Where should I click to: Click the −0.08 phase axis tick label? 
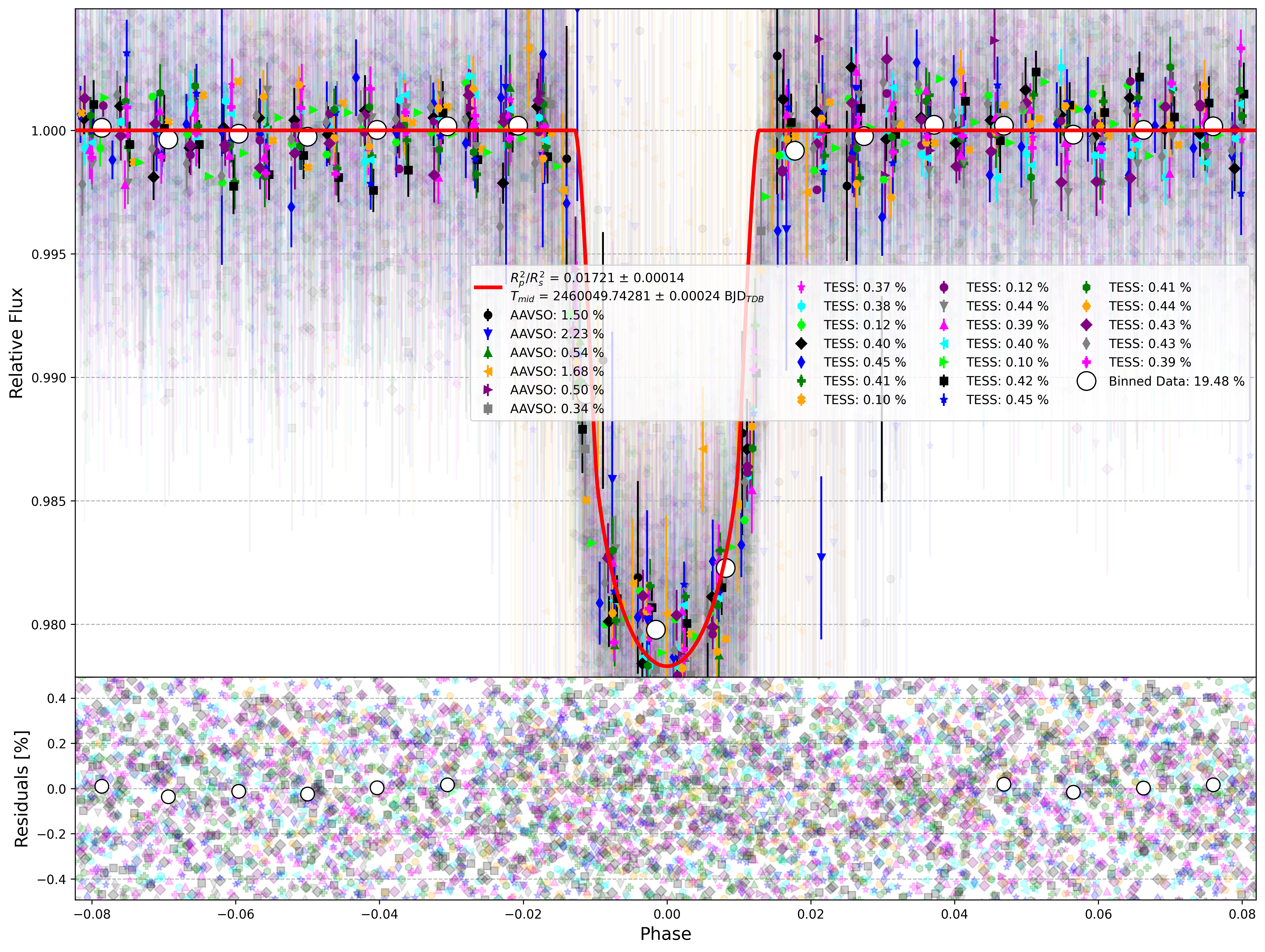[x=93, y=914]
